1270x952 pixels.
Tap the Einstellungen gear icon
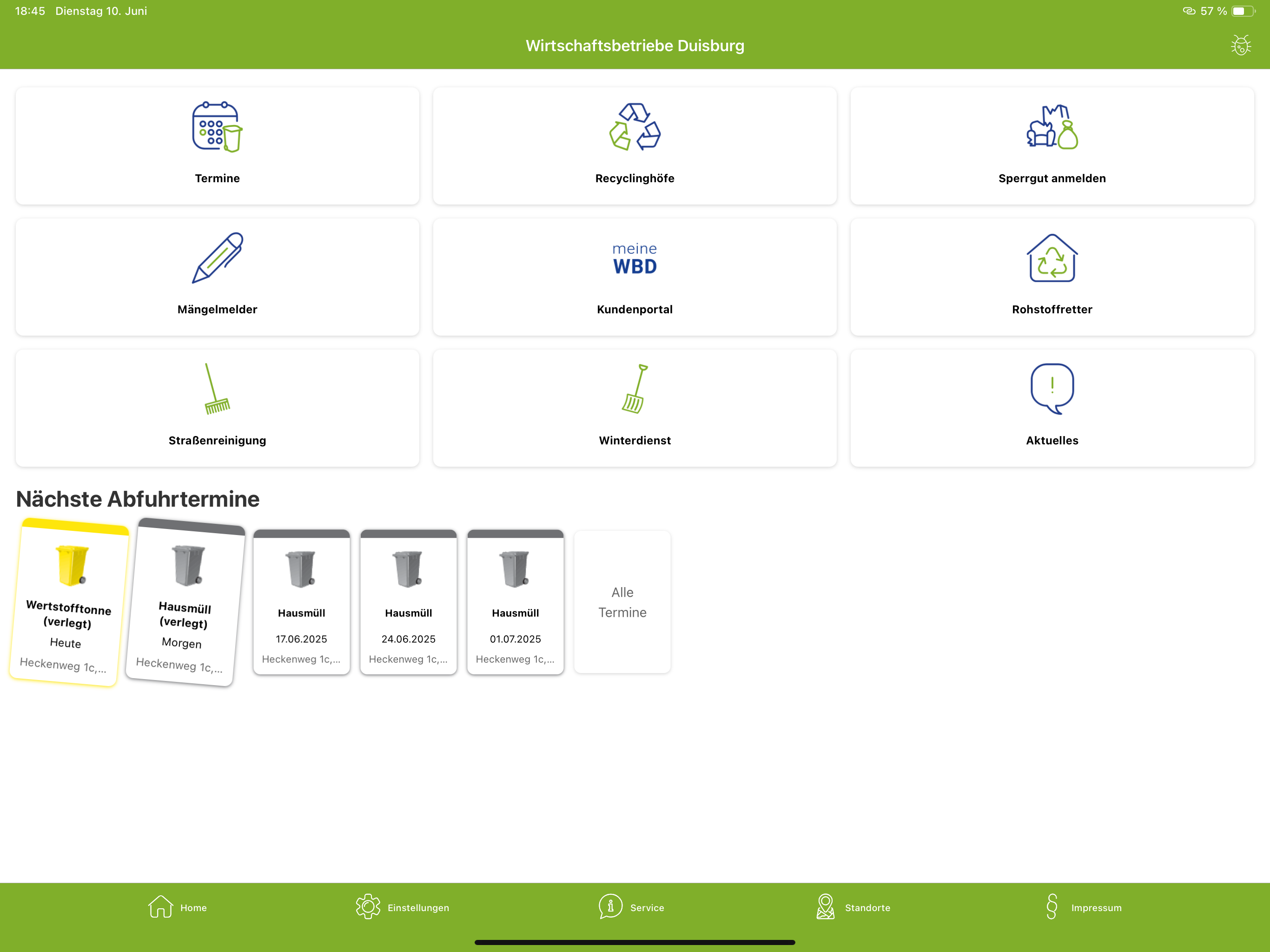pyautogui.click(x=367, y=906)
